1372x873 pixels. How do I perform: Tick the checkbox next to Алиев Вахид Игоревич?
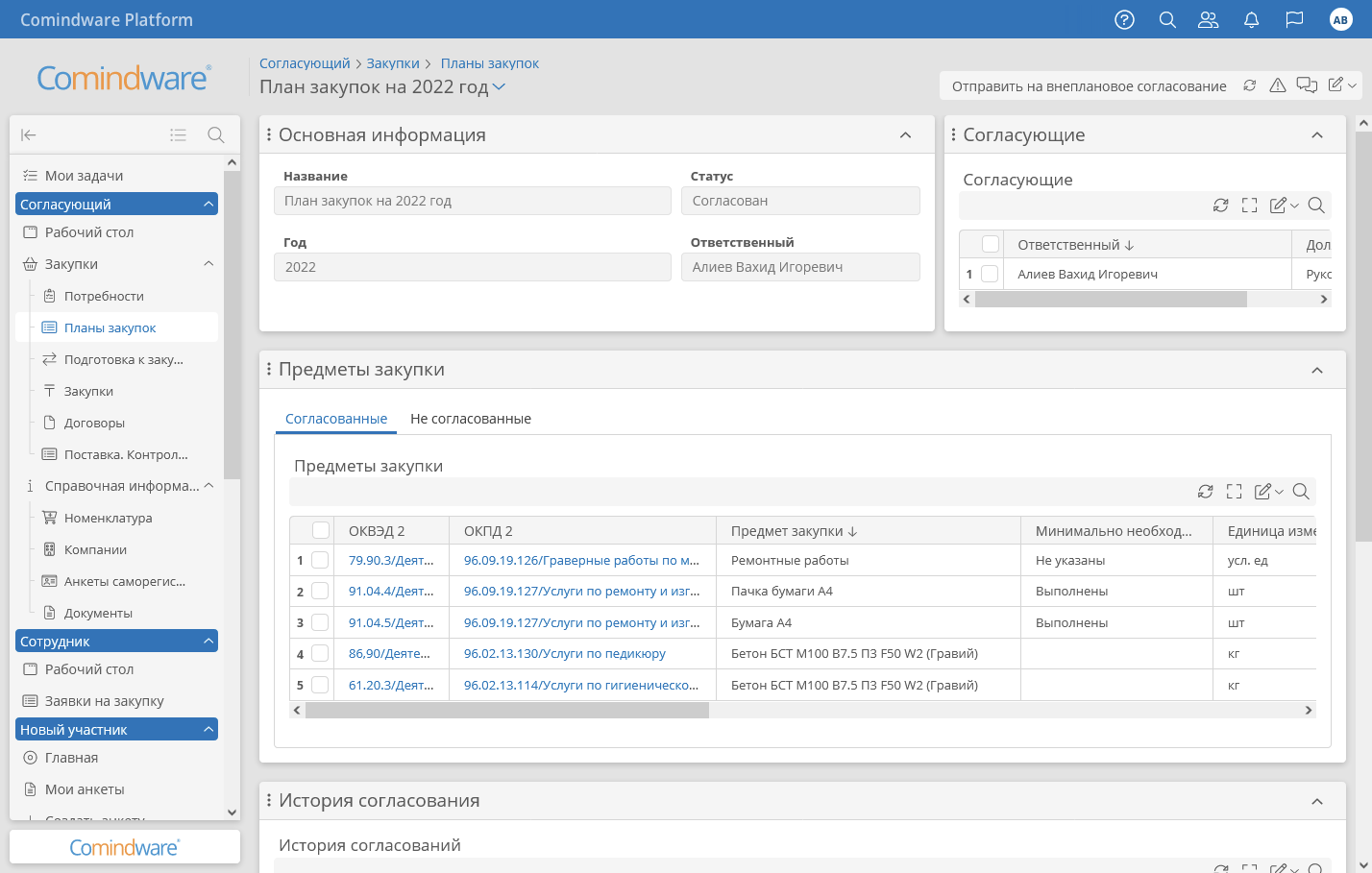click(989, 273)
